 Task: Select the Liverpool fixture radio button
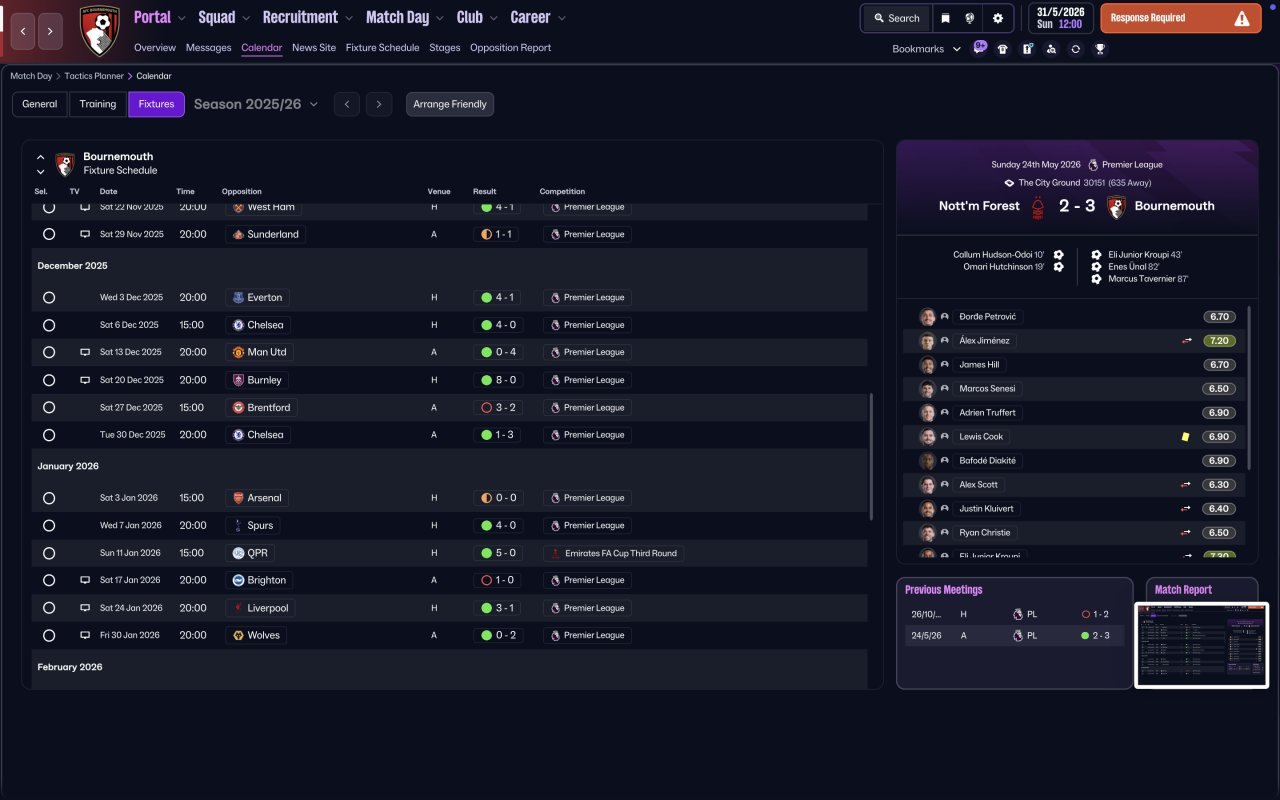49,608
